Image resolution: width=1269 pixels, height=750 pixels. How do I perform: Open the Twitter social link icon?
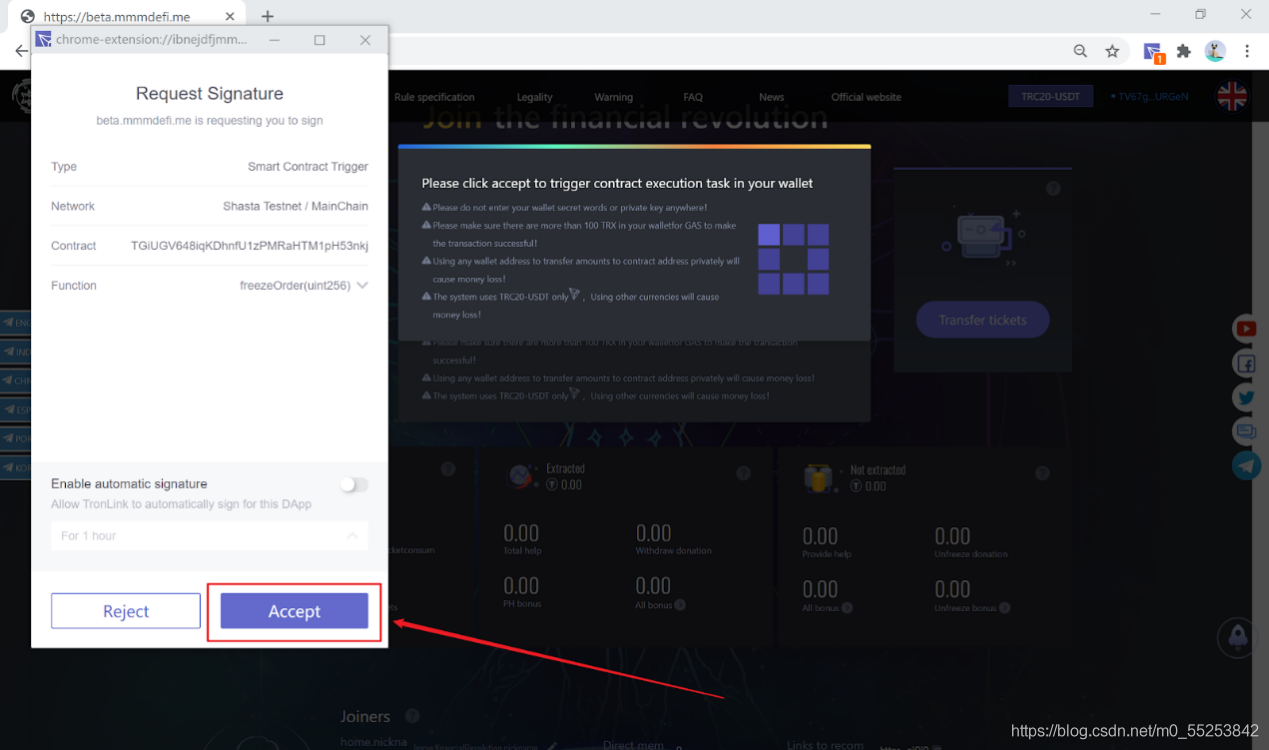1246,397
